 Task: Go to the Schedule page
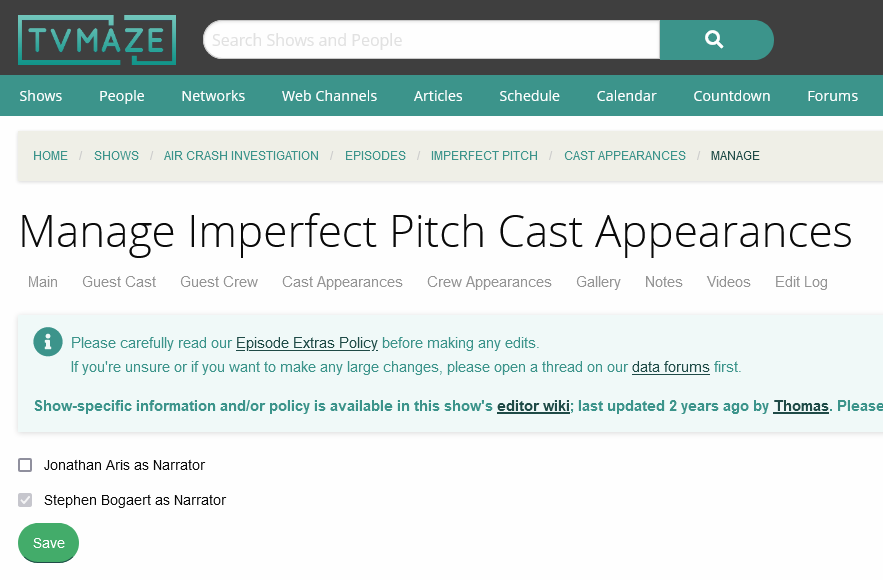(x=529, y=96)
